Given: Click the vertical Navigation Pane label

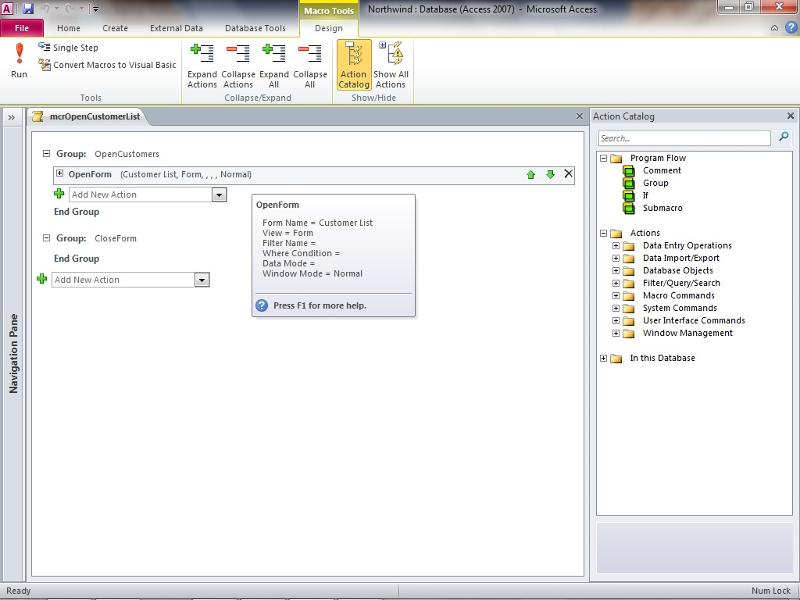Looking at the screenshot, I should click(13, 354).
